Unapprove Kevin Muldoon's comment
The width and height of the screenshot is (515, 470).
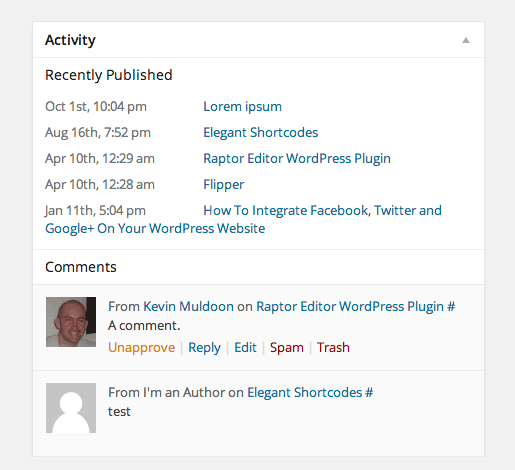click(141, 348)
